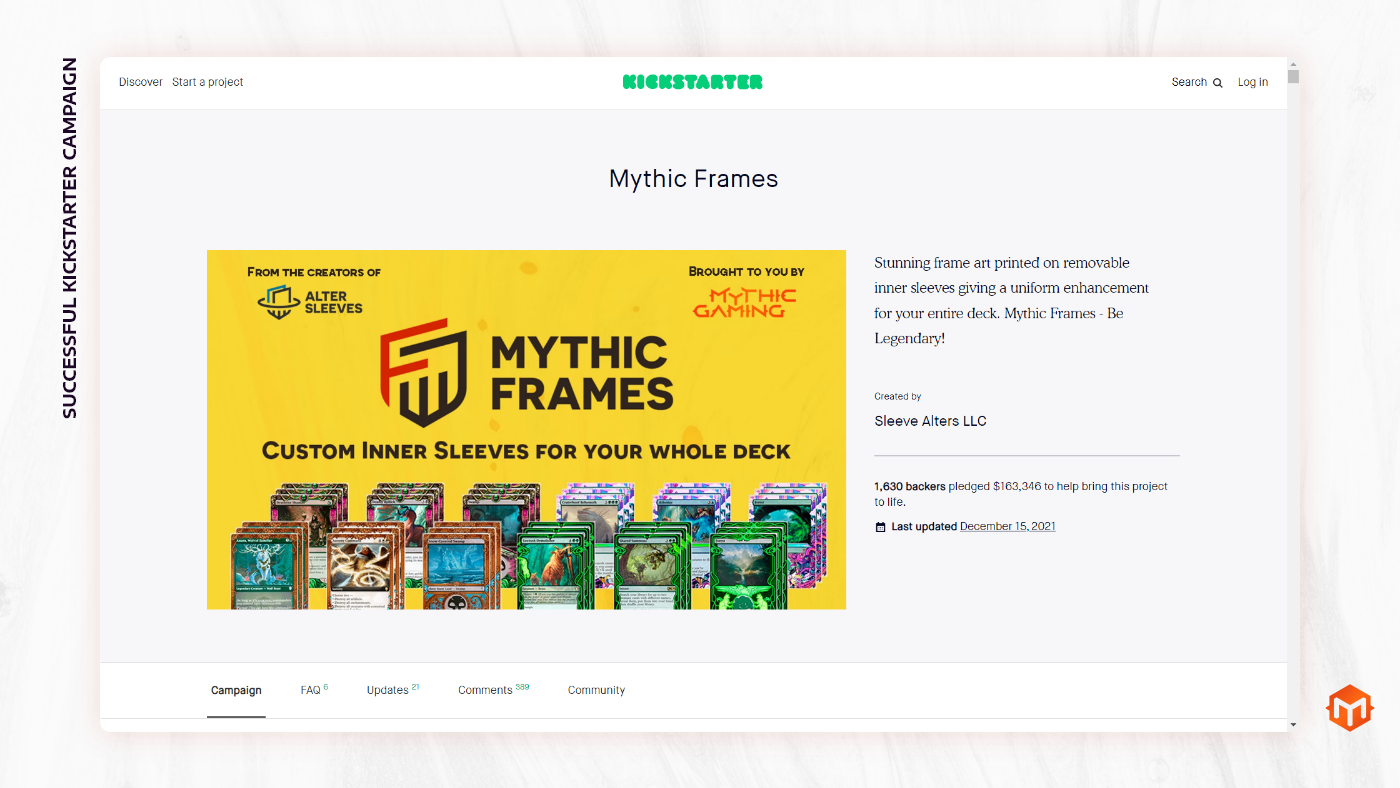Click the scrollbar down arrow
Screen dimensions: 1400x788
(1293, 725)
